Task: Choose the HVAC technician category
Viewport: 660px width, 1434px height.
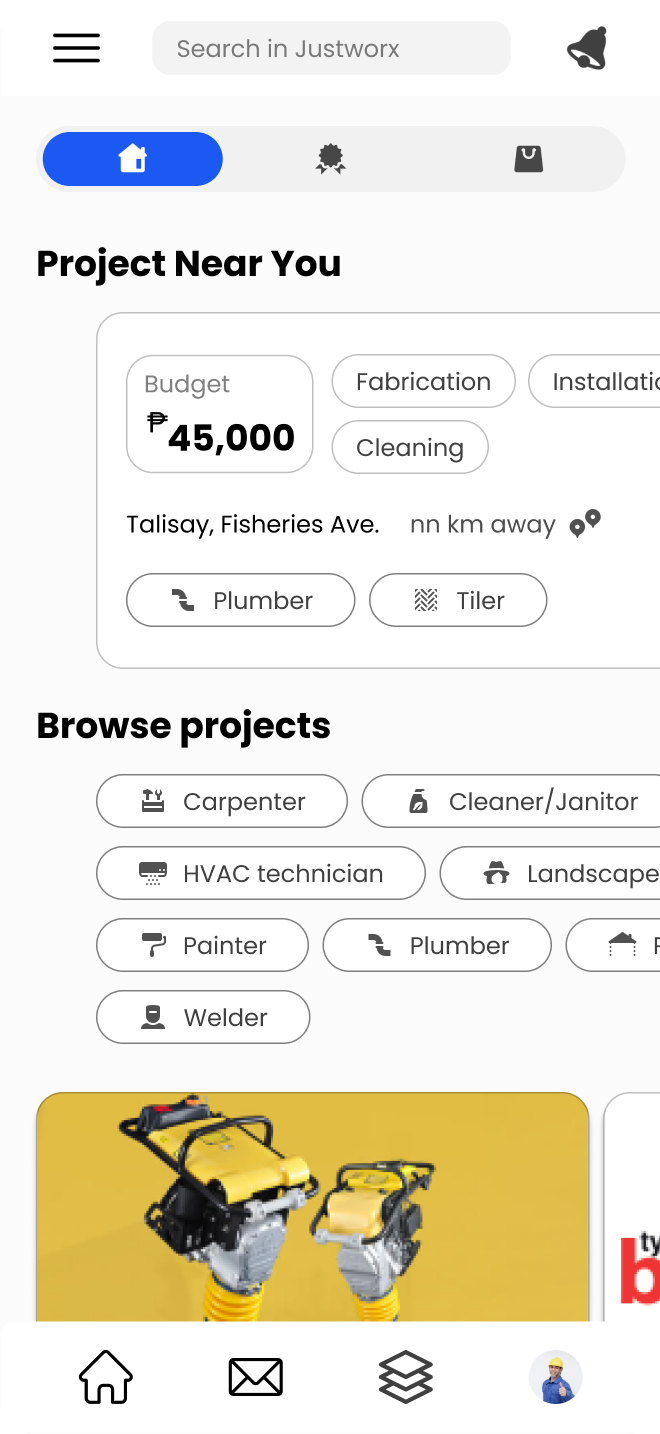Action: 261,873
